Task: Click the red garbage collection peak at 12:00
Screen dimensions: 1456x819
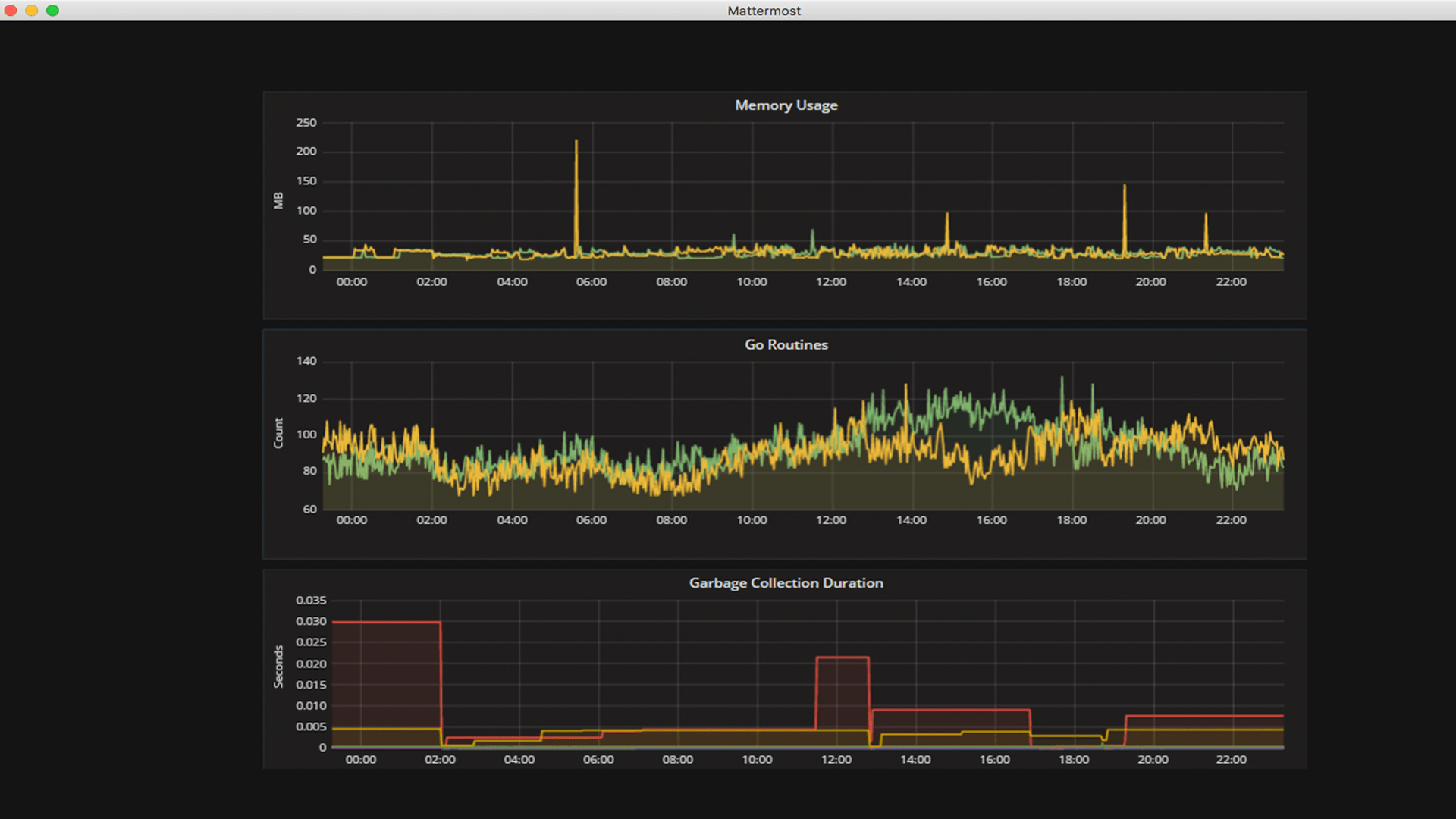Action: point(843,657)
